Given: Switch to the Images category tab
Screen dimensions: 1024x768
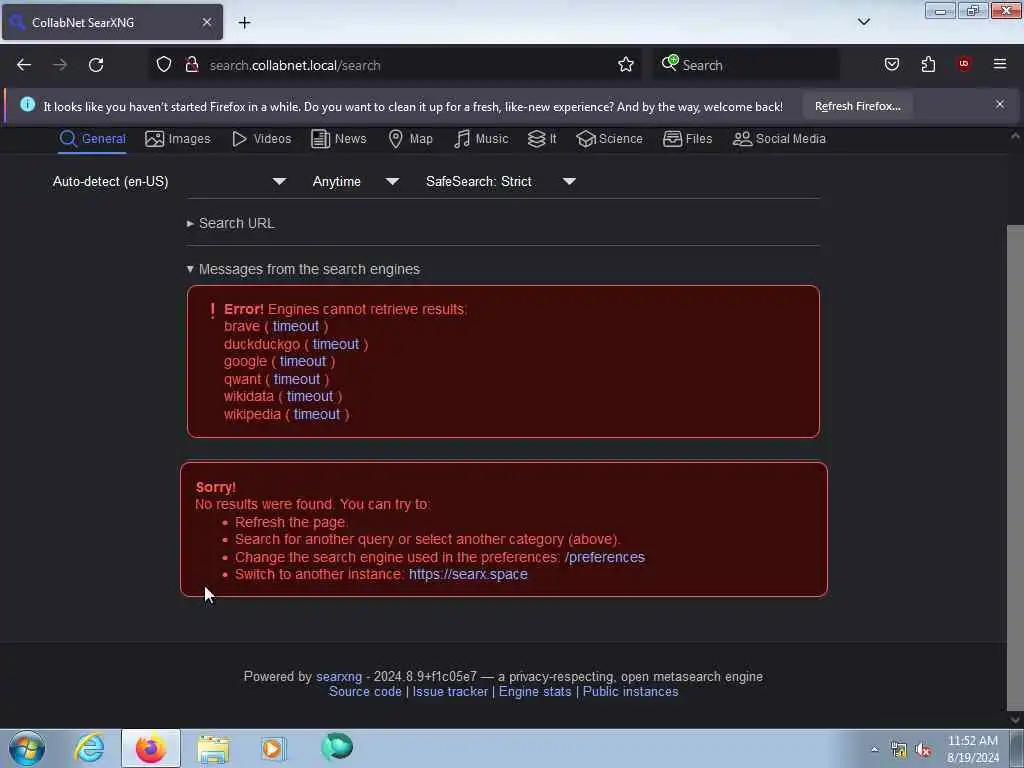Looking at the screenshot, I should 178,138.
